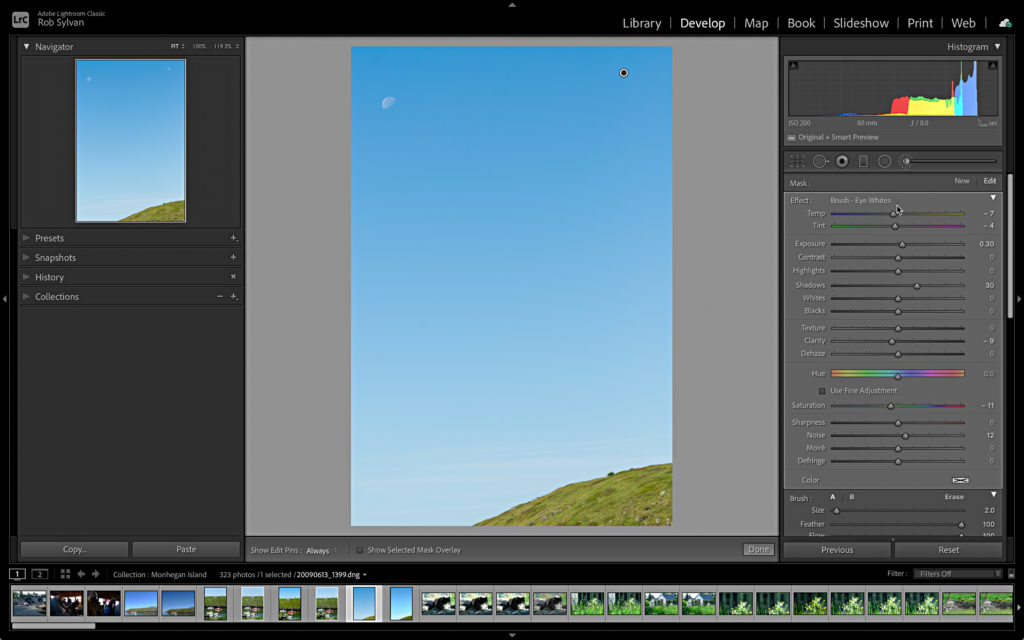The width and height of the screenshot is (1024, 640).
Task: Select the Crop Overlay tool icon
Action: [797, 161]
